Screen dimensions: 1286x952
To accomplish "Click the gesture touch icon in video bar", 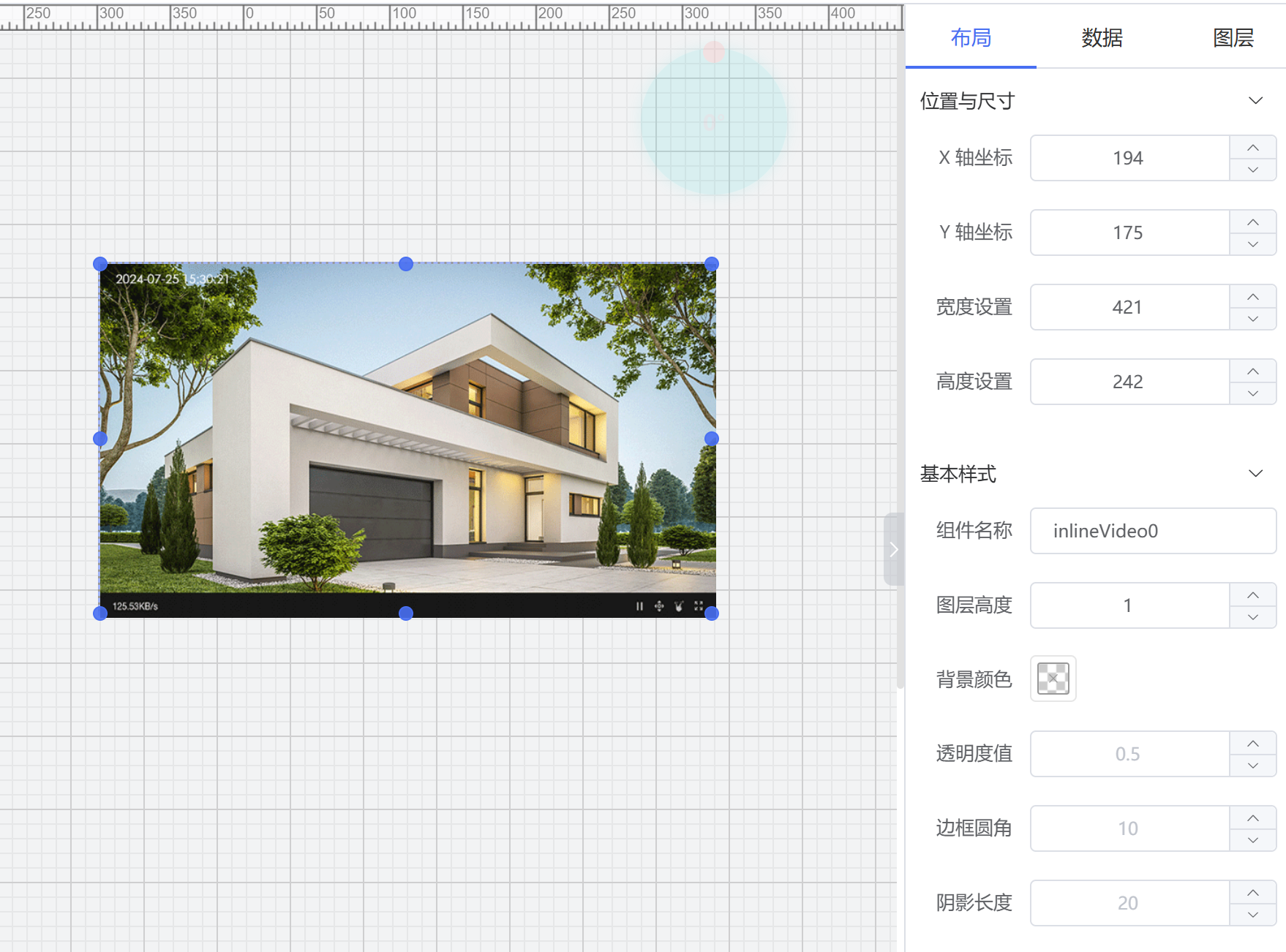I will tap(679, 606).
